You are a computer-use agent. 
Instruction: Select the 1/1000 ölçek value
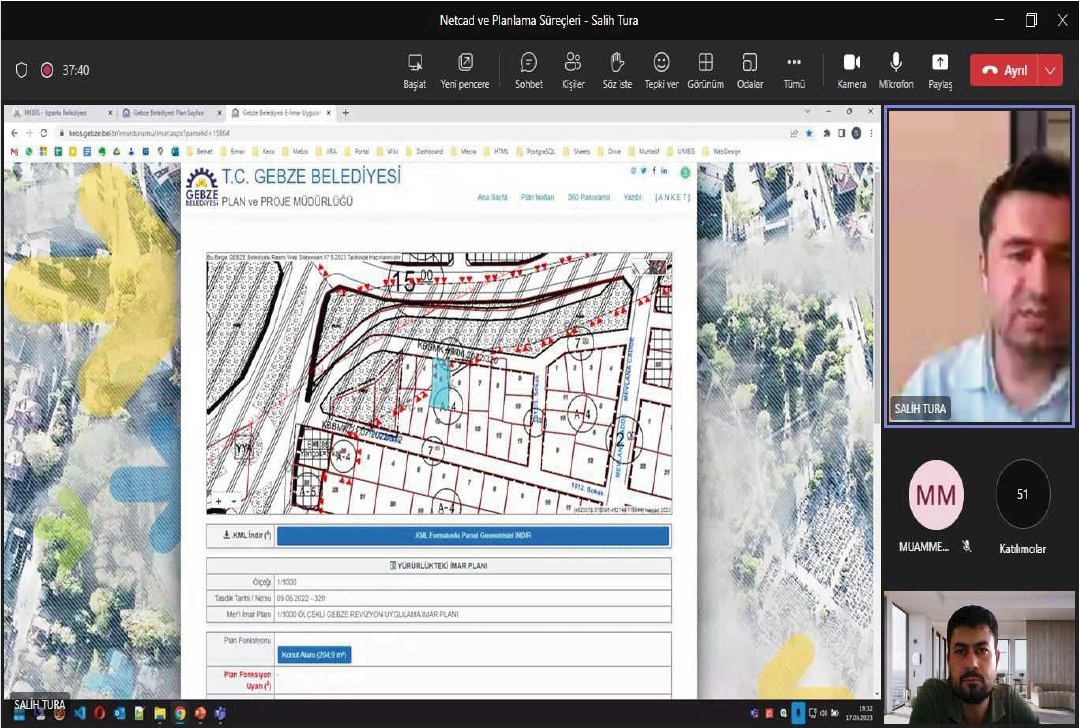[x=287, y=582]
